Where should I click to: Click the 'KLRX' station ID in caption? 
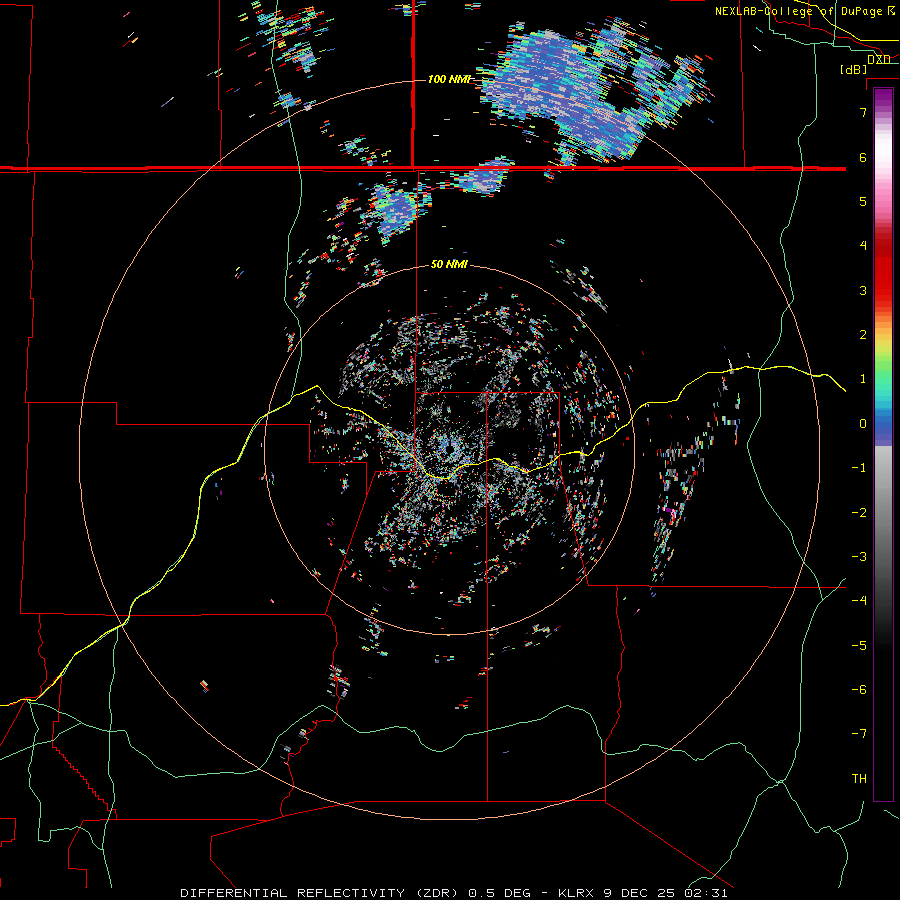coord(576,893)
